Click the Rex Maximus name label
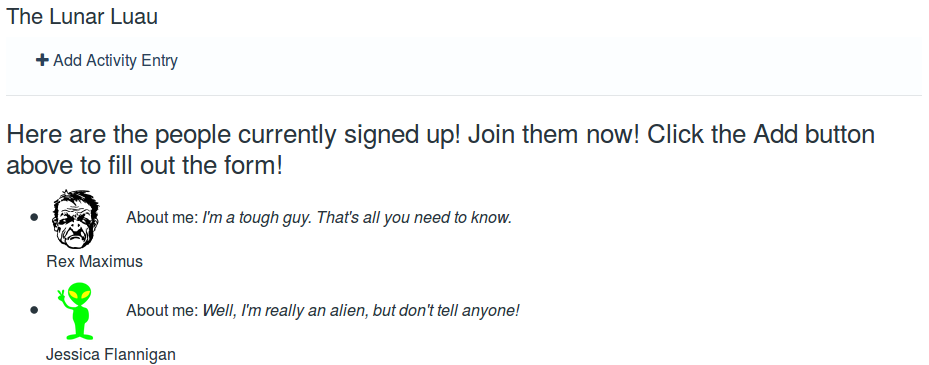This screenshot has height=365, width=929. pyautogui.click(x=95, y=261)
